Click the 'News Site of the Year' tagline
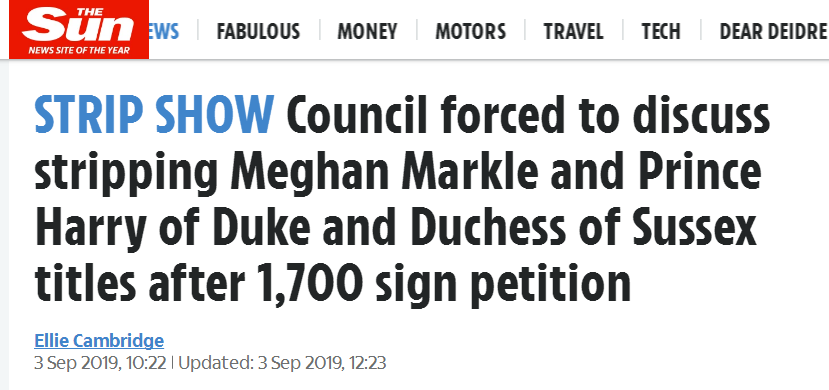The width and height of the screenshot is (829, 390). (79, 51)
